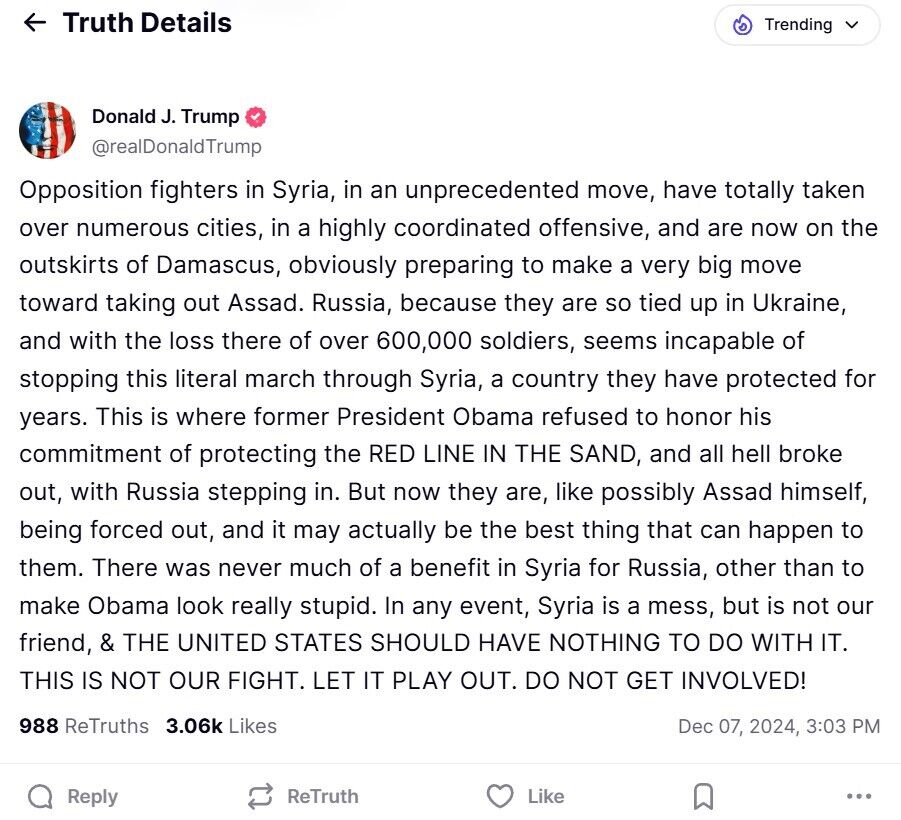Click the Reply text label
Image resolution: width=901 pixels, height=820 pixels.
(92, 796)
